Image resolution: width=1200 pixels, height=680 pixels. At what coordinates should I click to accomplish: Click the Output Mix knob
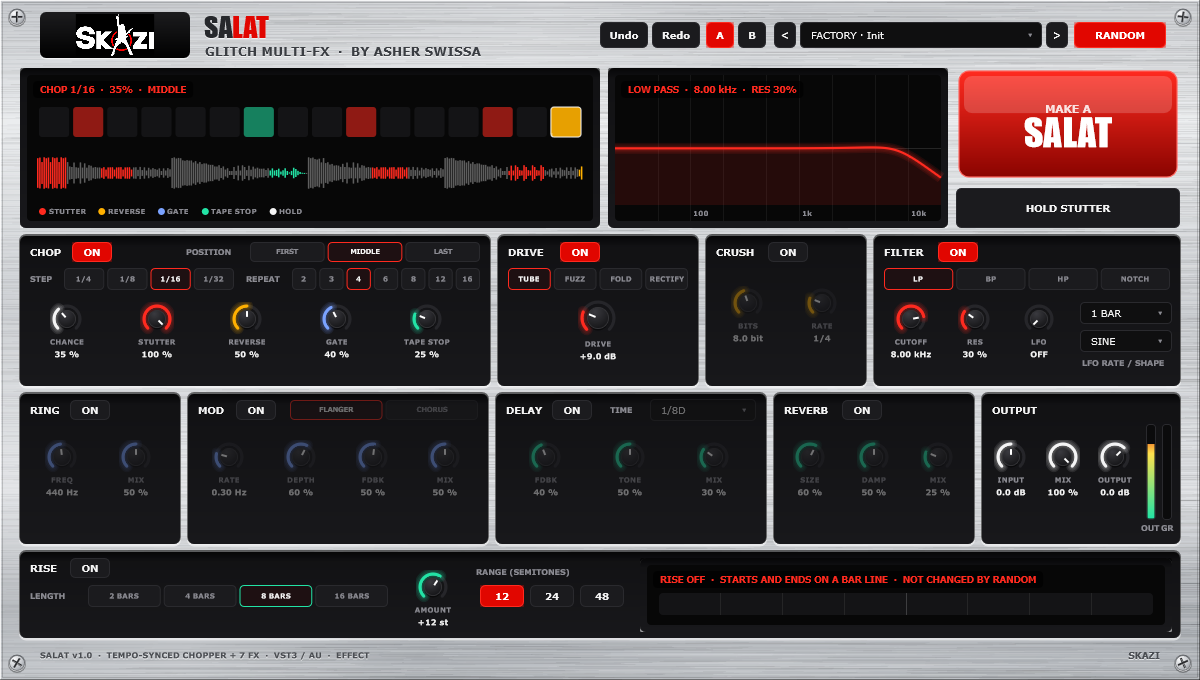1063,457
